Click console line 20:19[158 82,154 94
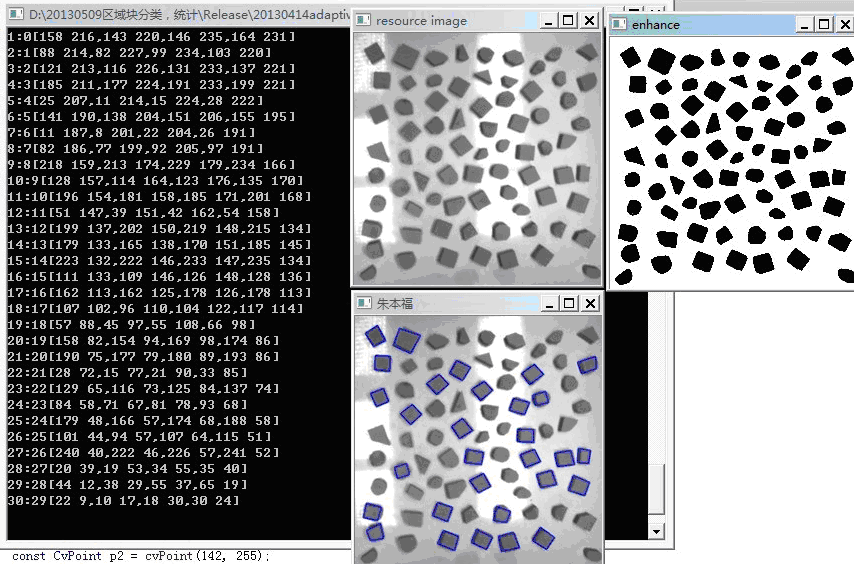Screen dimensions: 861x565 click(x=143, y=340)
